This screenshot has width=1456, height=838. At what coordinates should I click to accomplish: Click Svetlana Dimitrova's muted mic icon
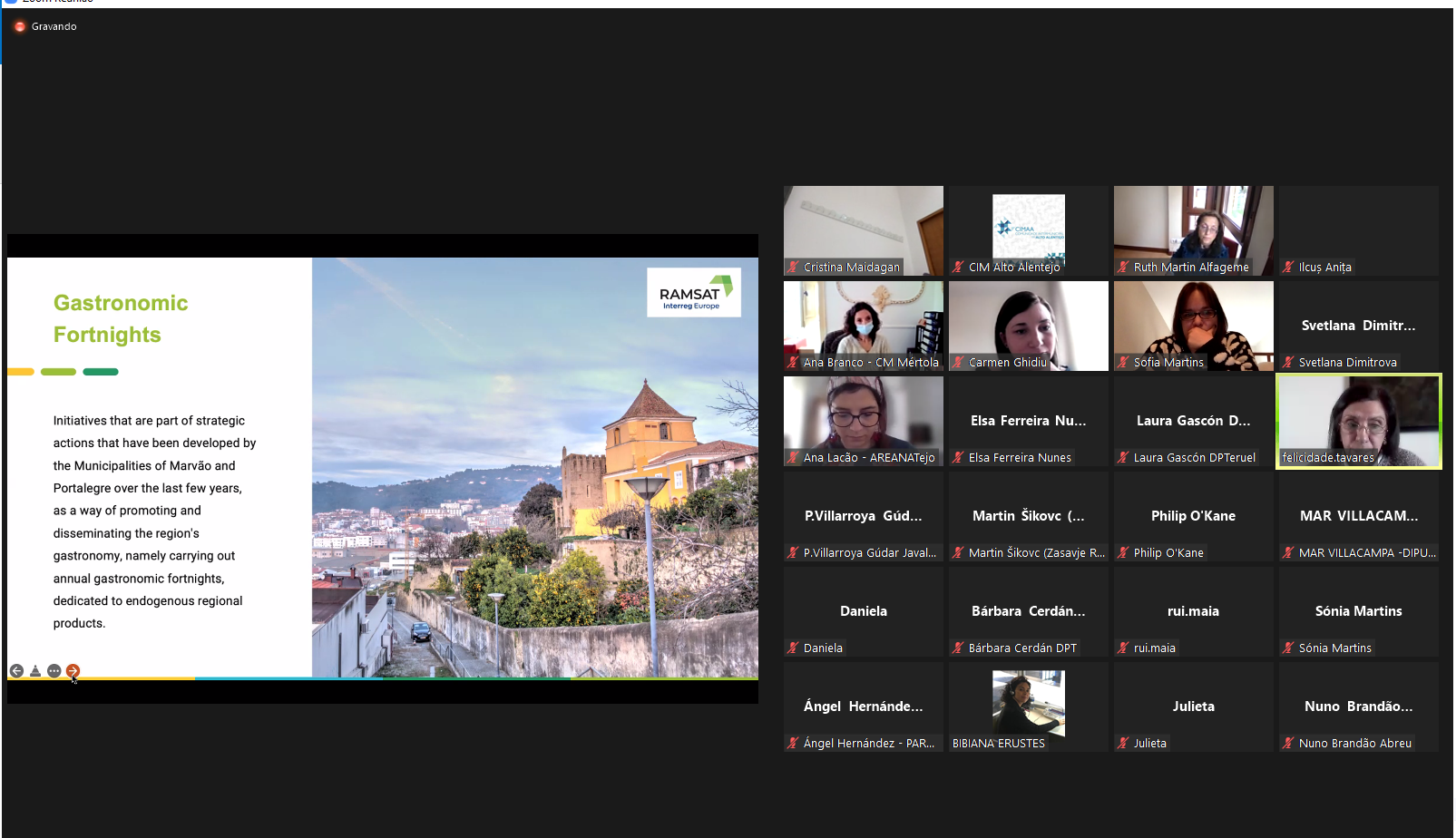tap(1288, 362)
